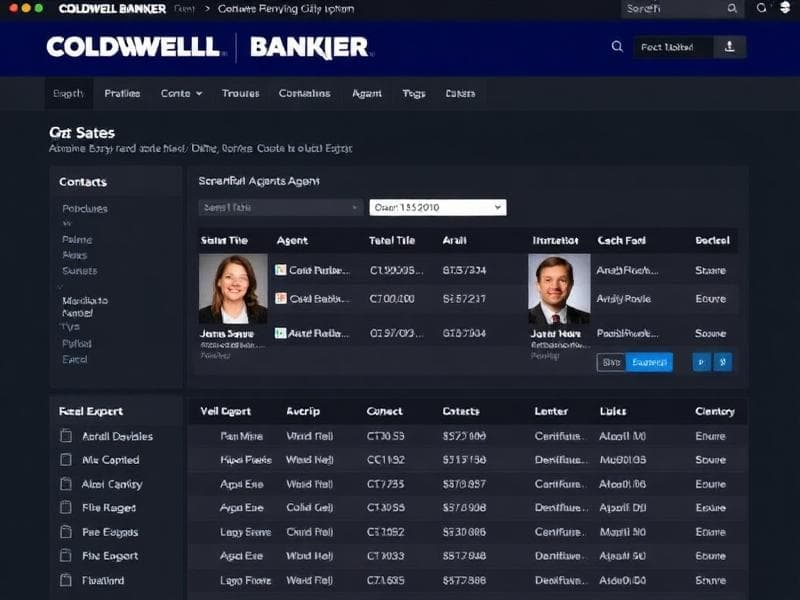Switch to the Pratiies tab
800x600 pixels.
coord(122,93)
